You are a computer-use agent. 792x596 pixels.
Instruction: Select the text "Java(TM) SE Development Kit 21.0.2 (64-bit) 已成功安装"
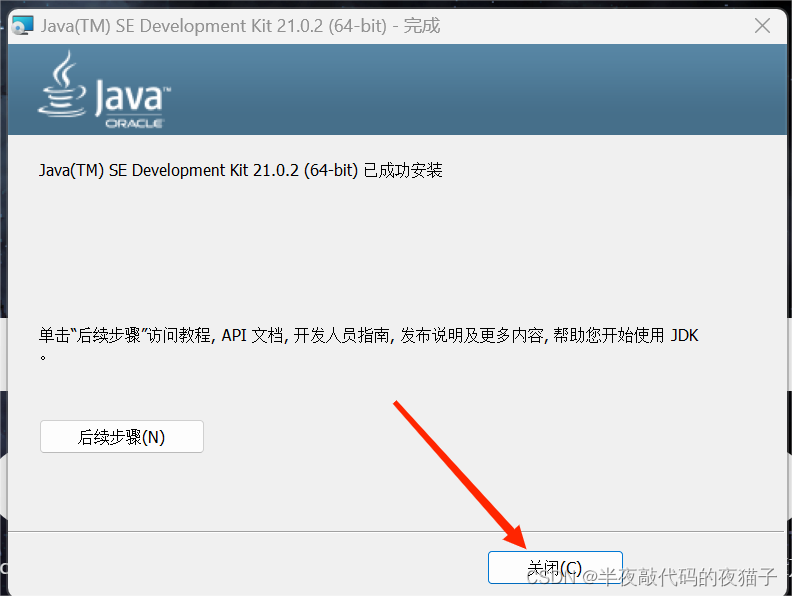[x=240, y=171]
